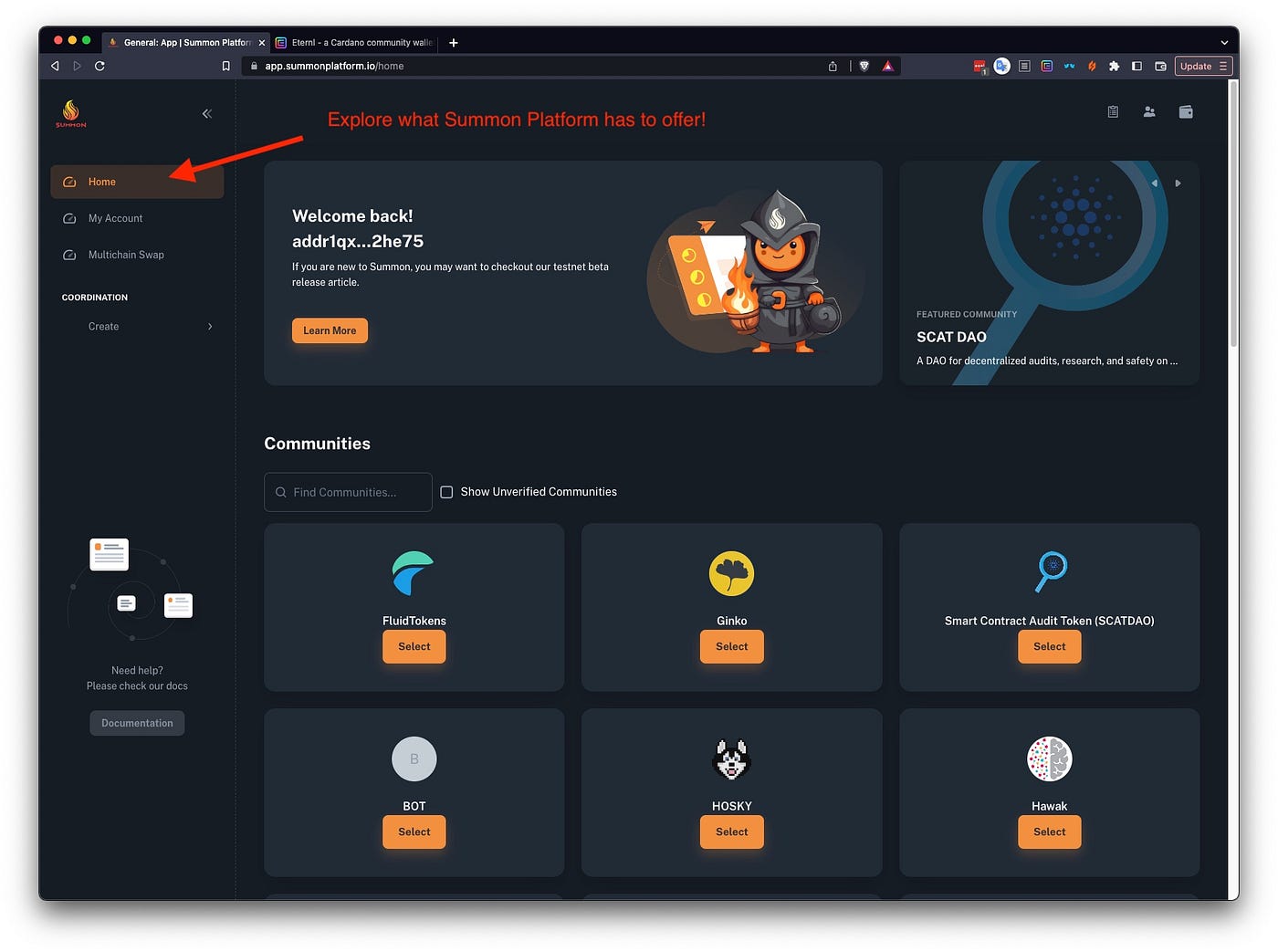The height and width of the screenshot is (952, 1278).
Task: Select the Hawak community
Action: coord(1050,832)
